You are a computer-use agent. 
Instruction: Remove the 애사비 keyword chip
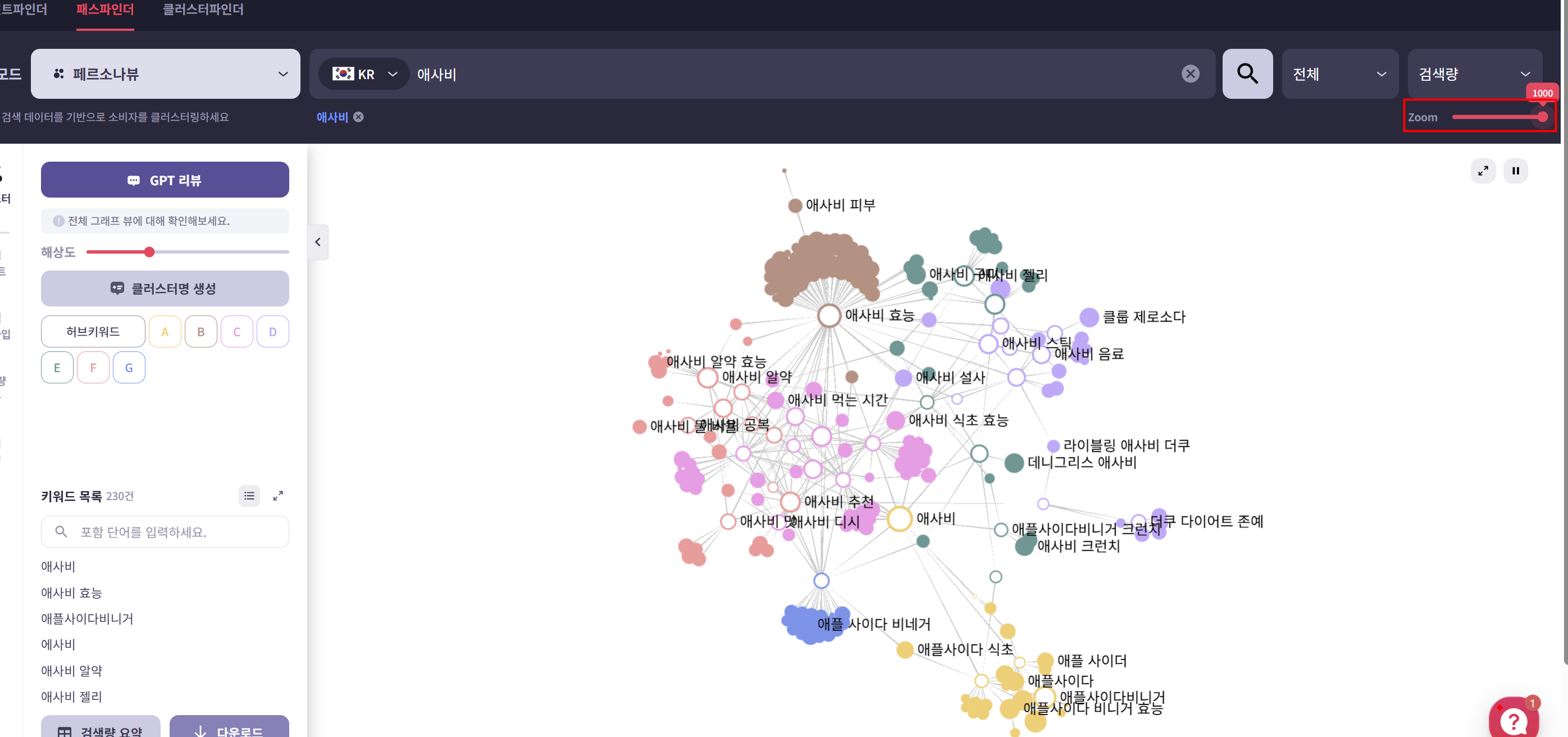coord(358,117)
